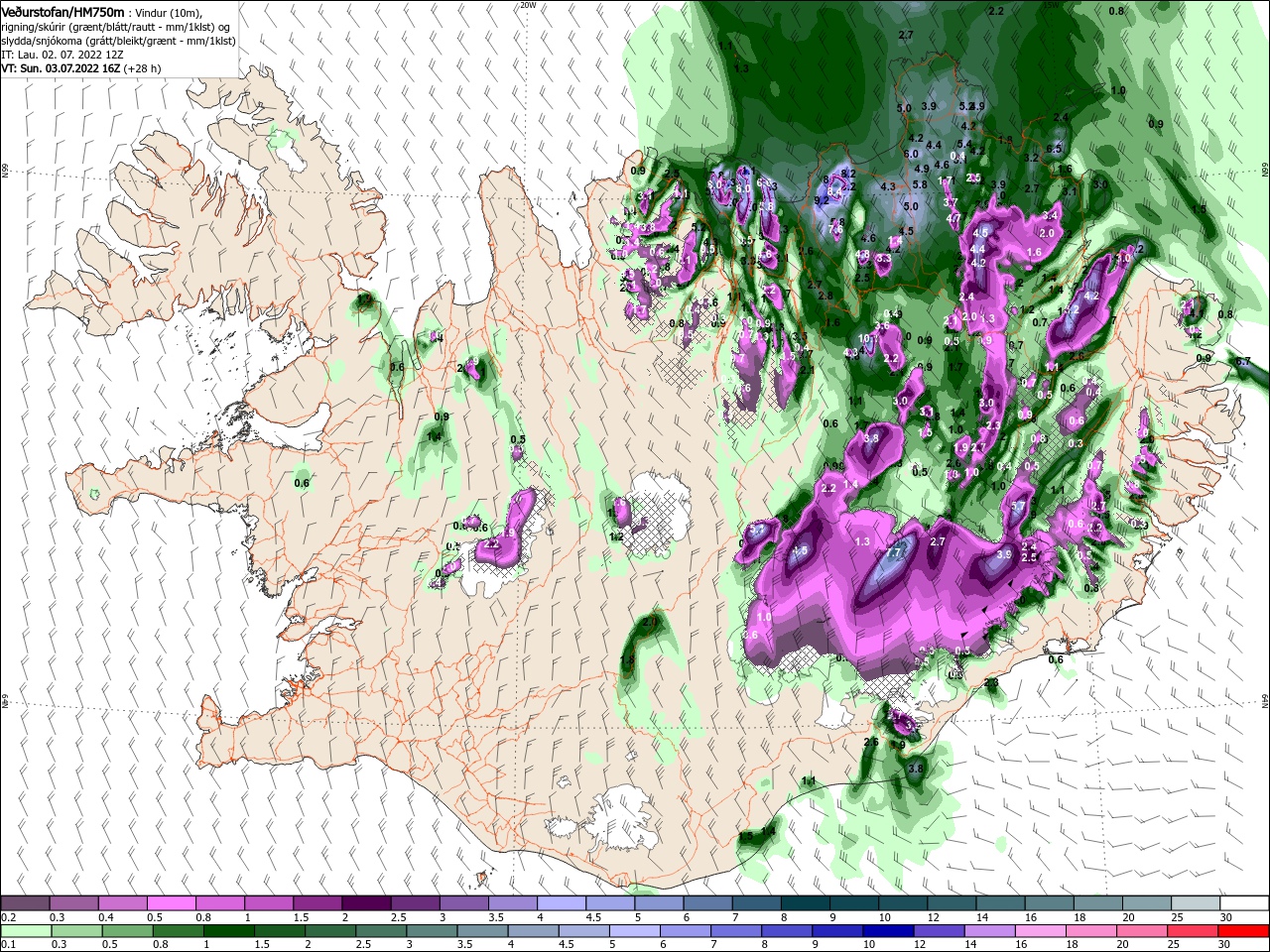The width and height of the screenshot is (1270, 952).
Task: Click the '0.1' first label of the rain scale
Action: pyautogui.click(x=8, y=945)
